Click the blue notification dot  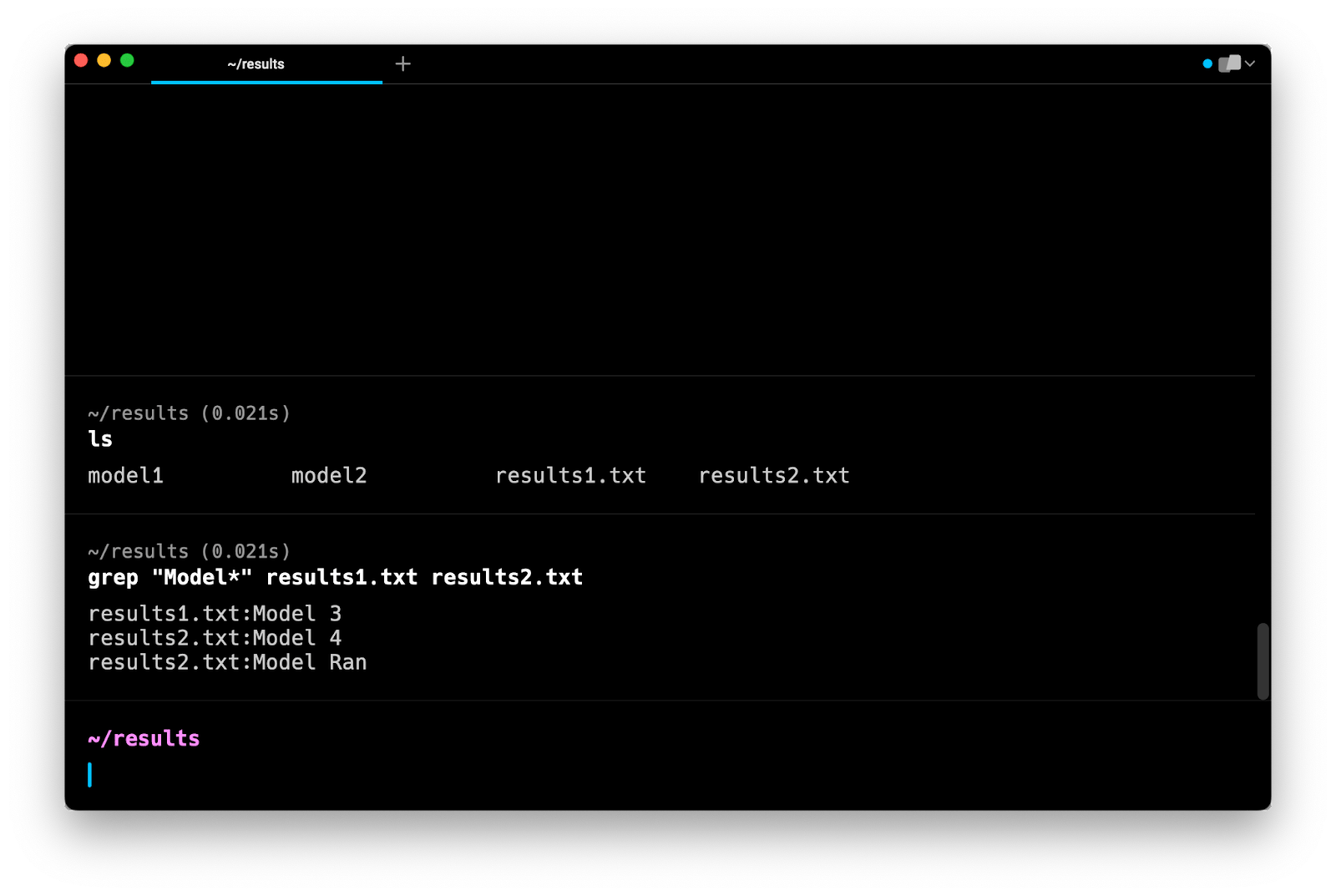click(1207, 64)
